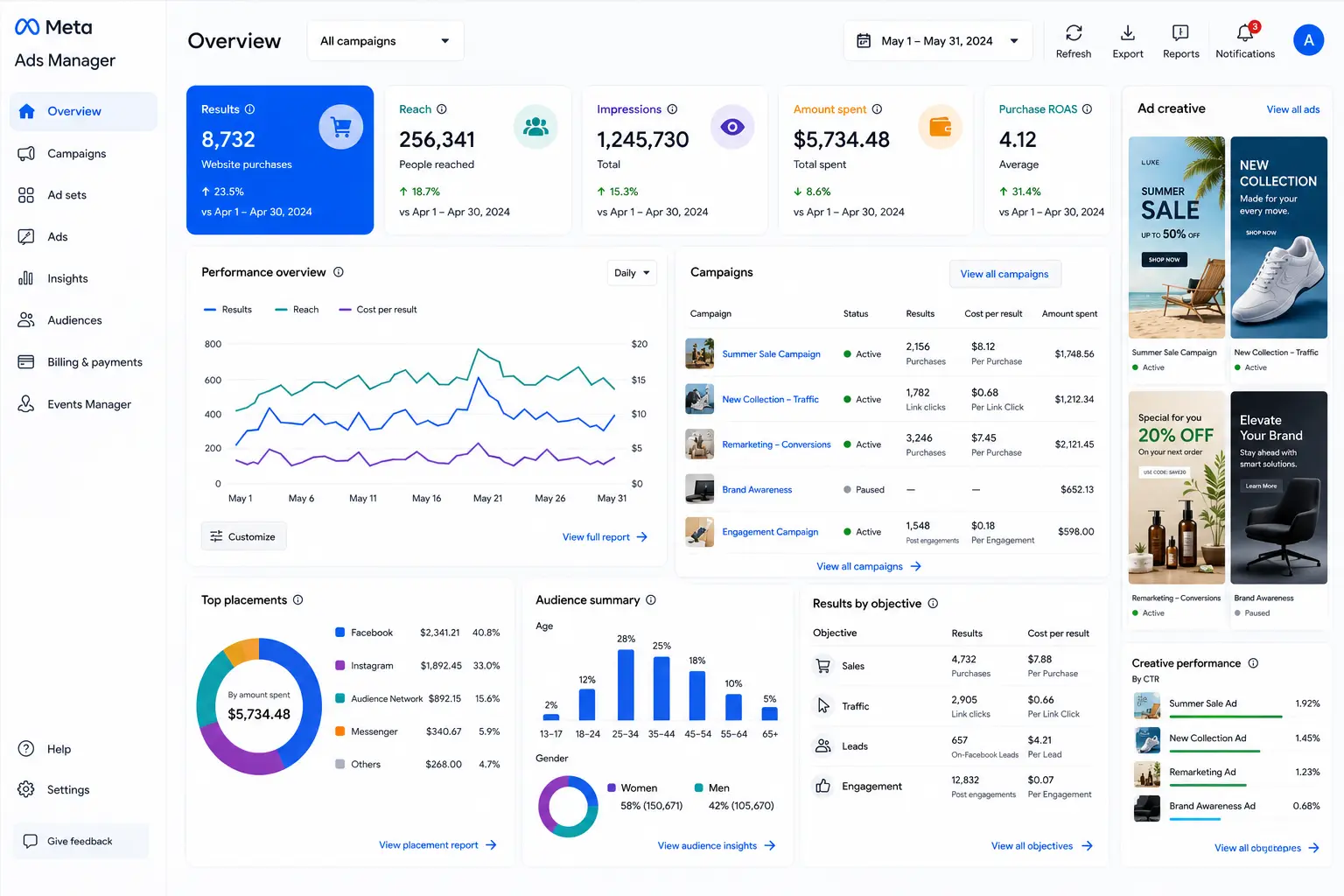Click the Facebook blue legend swatch
Image resolution: width=1344 pixels, height=896 pixels.
click(339, 632)
